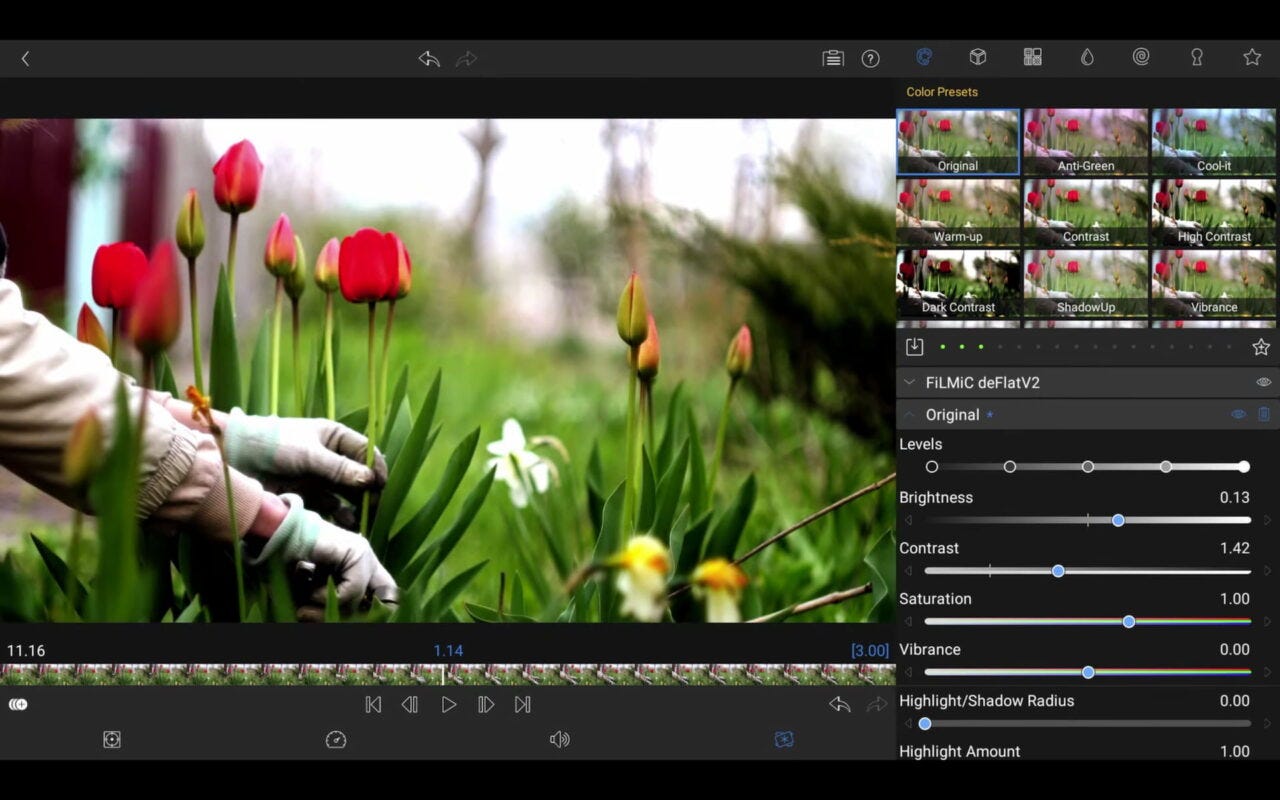Save current effect as preset

914,347
